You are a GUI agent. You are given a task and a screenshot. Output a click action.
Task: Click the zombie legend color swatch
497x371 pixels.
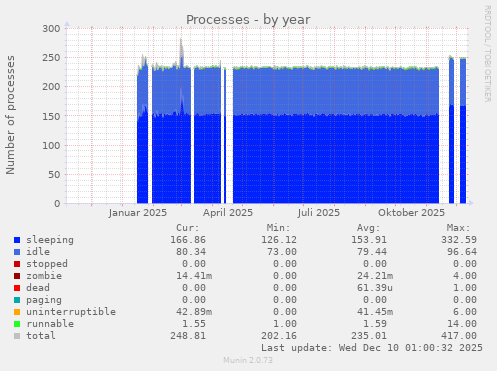(x=17, y=276)
